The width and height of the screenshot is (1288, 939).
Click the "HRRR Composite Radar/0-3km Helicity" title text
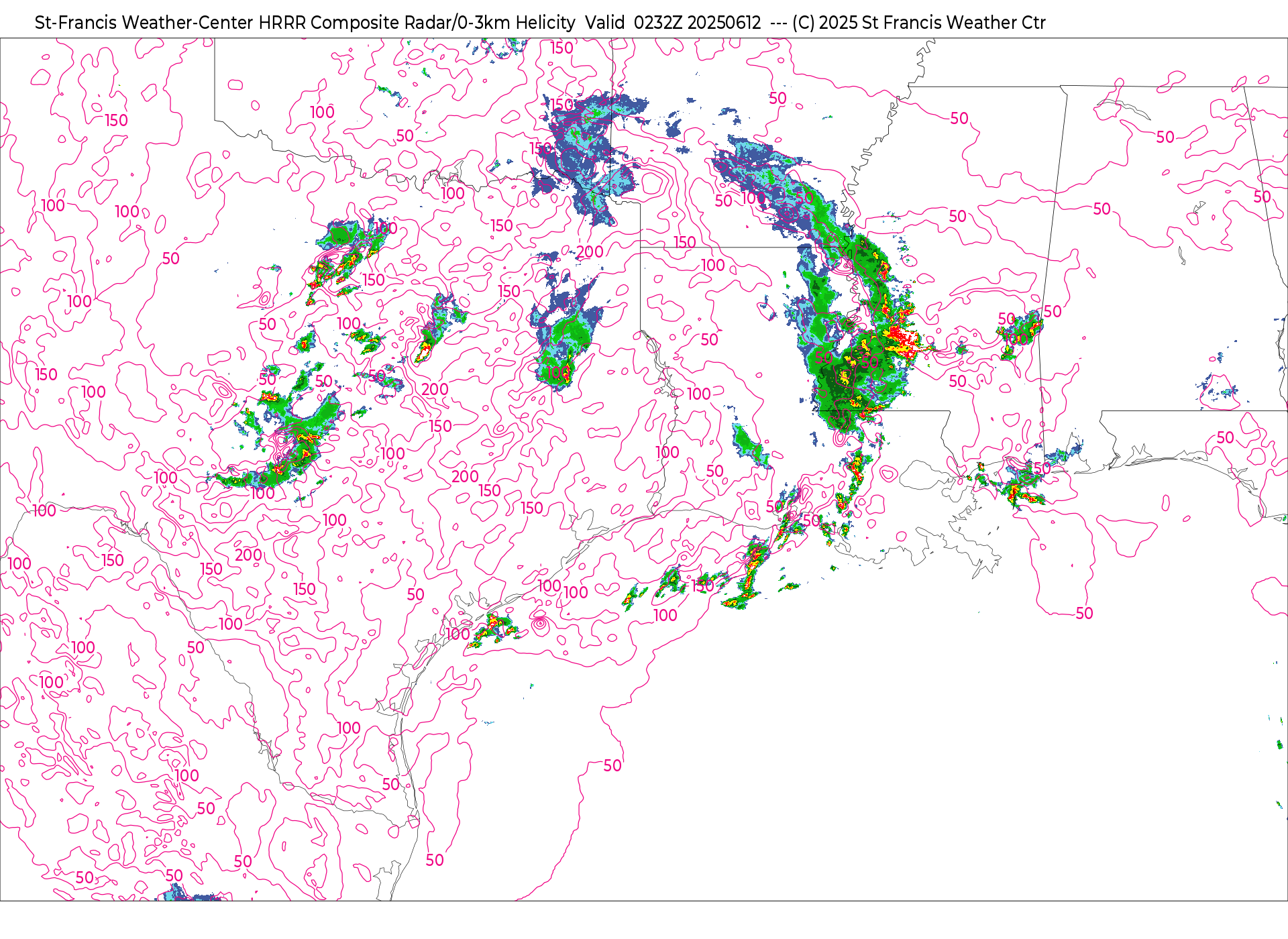pyautogui.click(x=417, y=23)
